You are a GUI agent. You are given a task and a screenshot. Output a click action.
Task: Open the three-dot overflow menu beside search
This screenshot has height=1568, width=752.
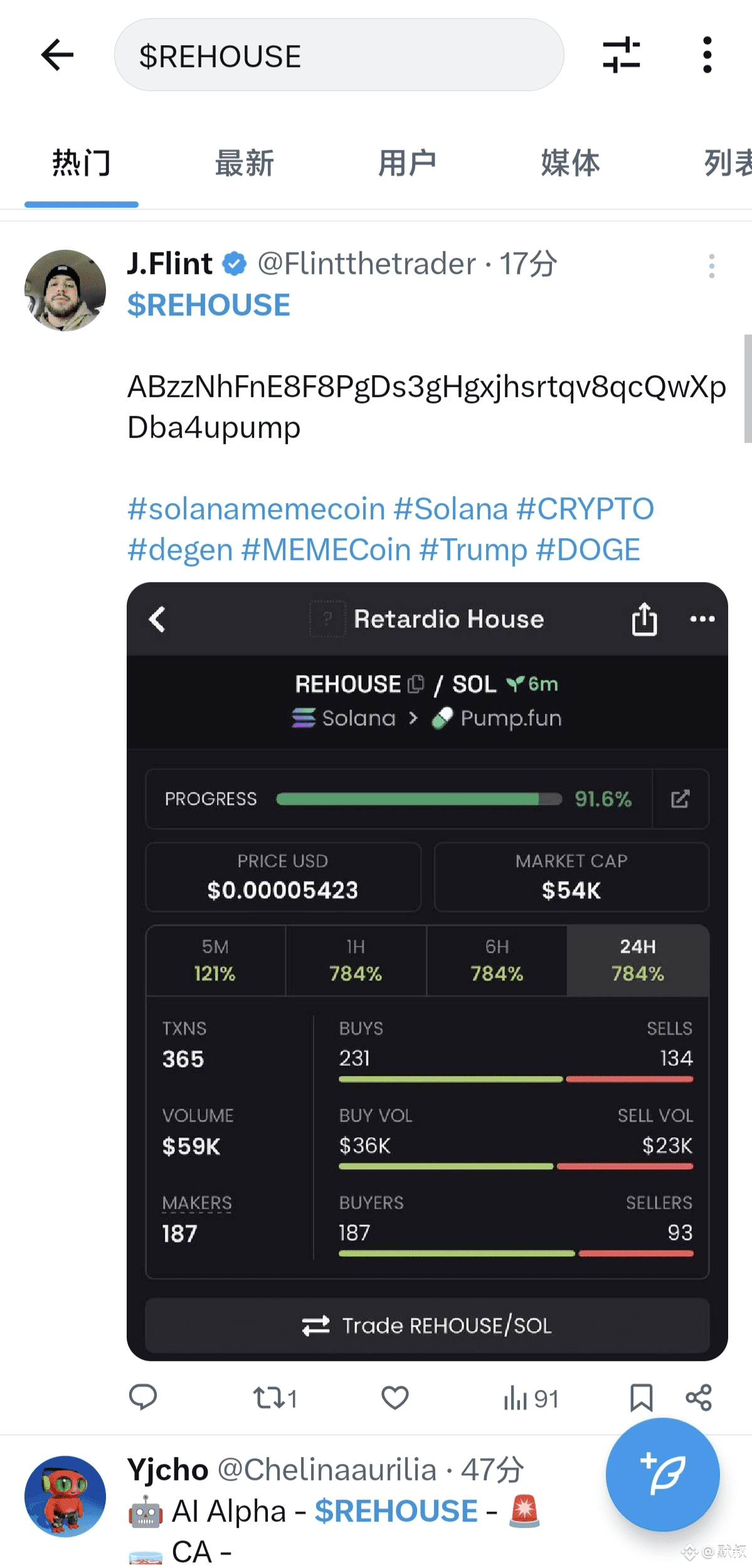(707, 55)
